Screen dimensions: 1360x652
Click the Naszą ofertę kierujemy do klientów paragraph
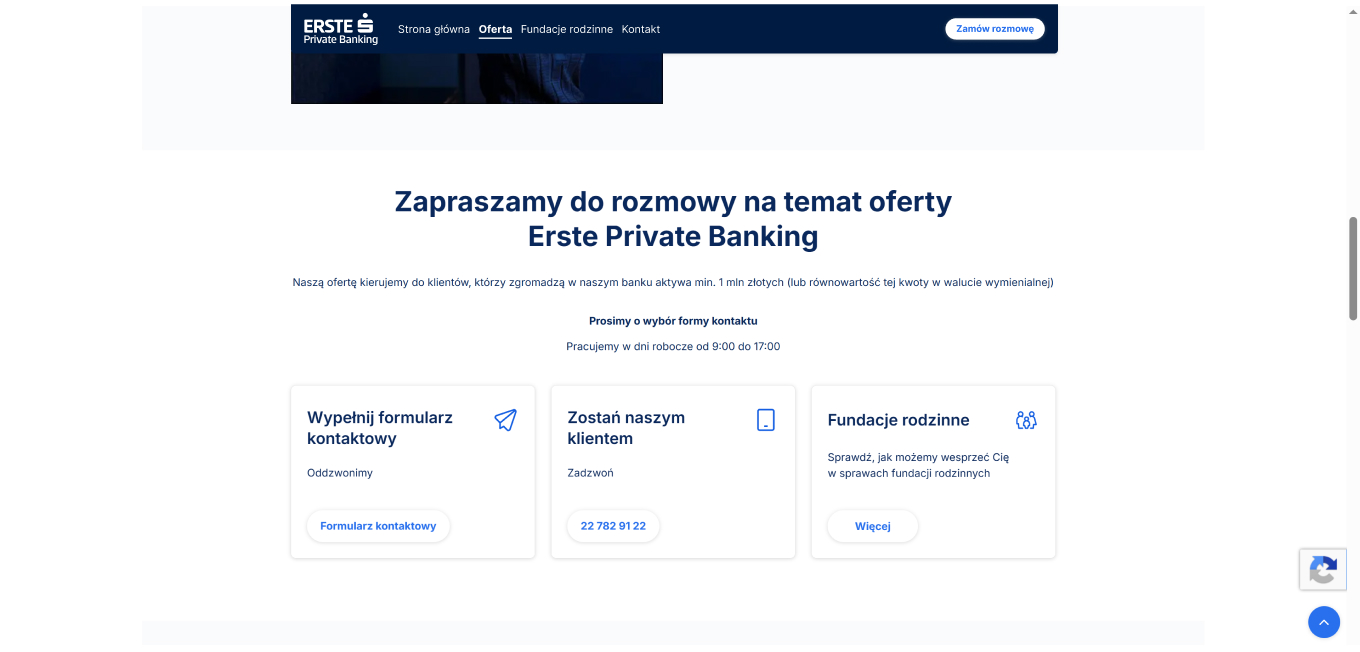(x=673, y=282)
